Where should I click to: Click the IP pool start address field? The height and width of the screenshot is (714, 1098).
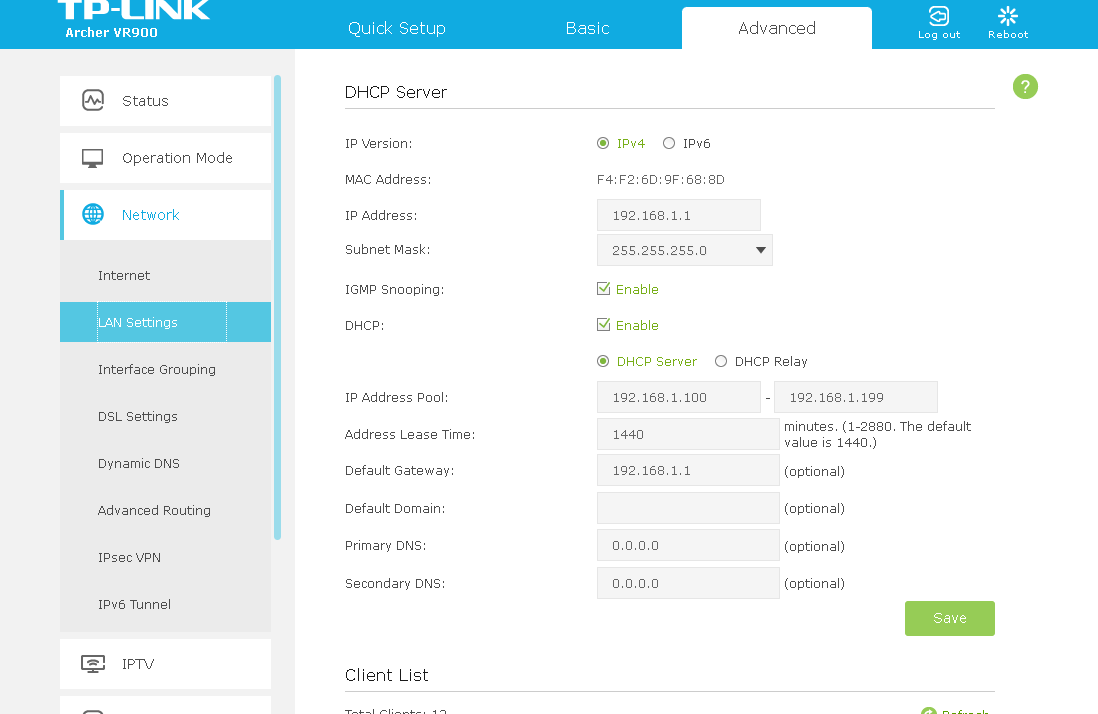click(x=679, y=397)
